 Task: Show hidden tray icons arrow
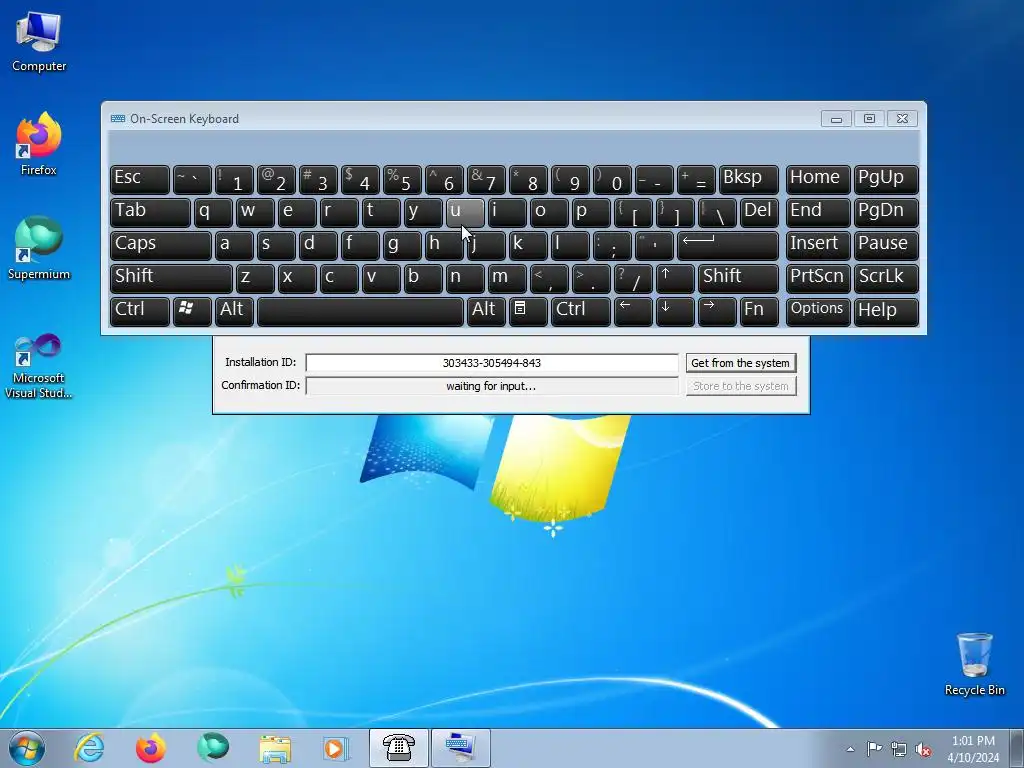coord(850,749)
